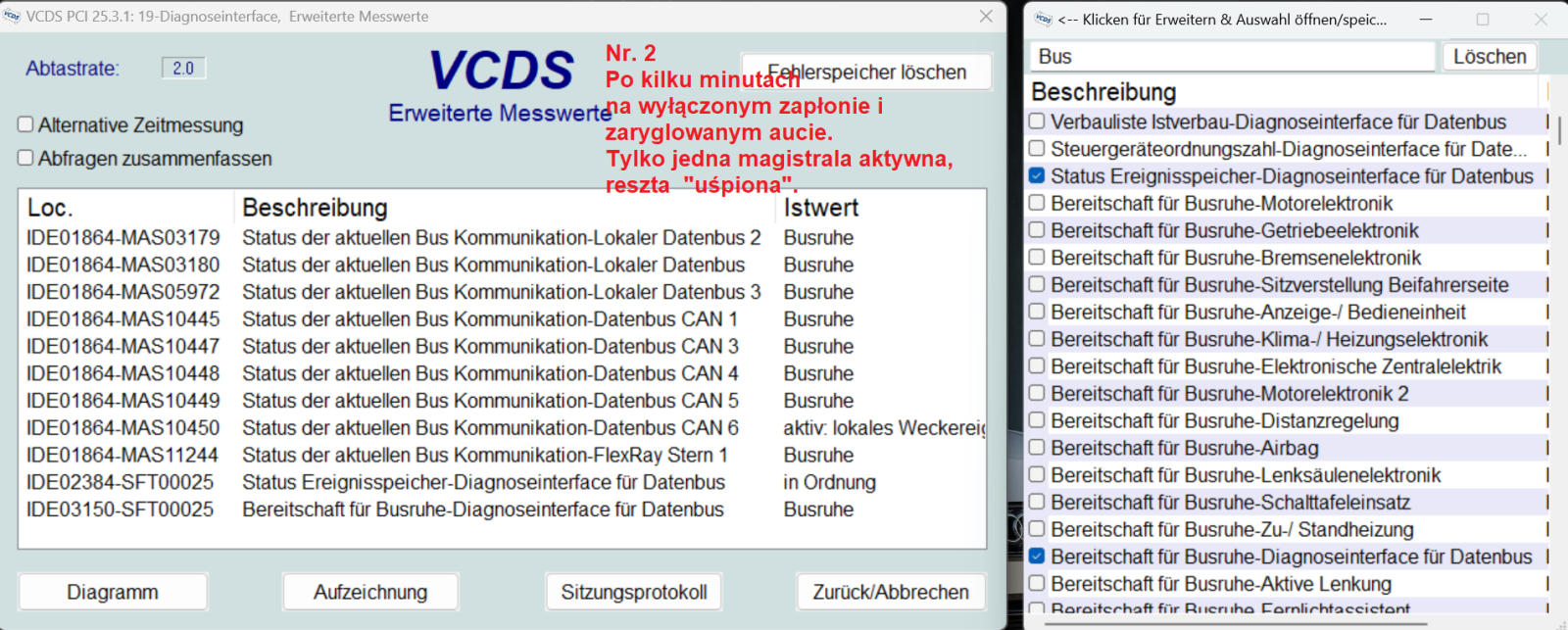The height and width of the screenshot is (630, 1568).
Task: Check Busruhe-Schalttafeleinsatz checkbox
Action: [x=1037, y=502]
